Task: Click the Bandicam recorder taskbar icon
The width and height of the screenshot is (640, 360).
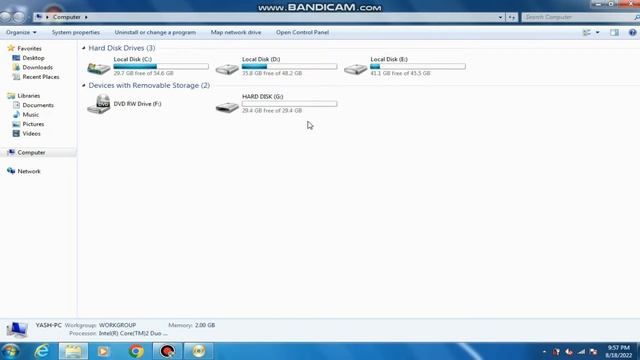Action: coord(167,351)
